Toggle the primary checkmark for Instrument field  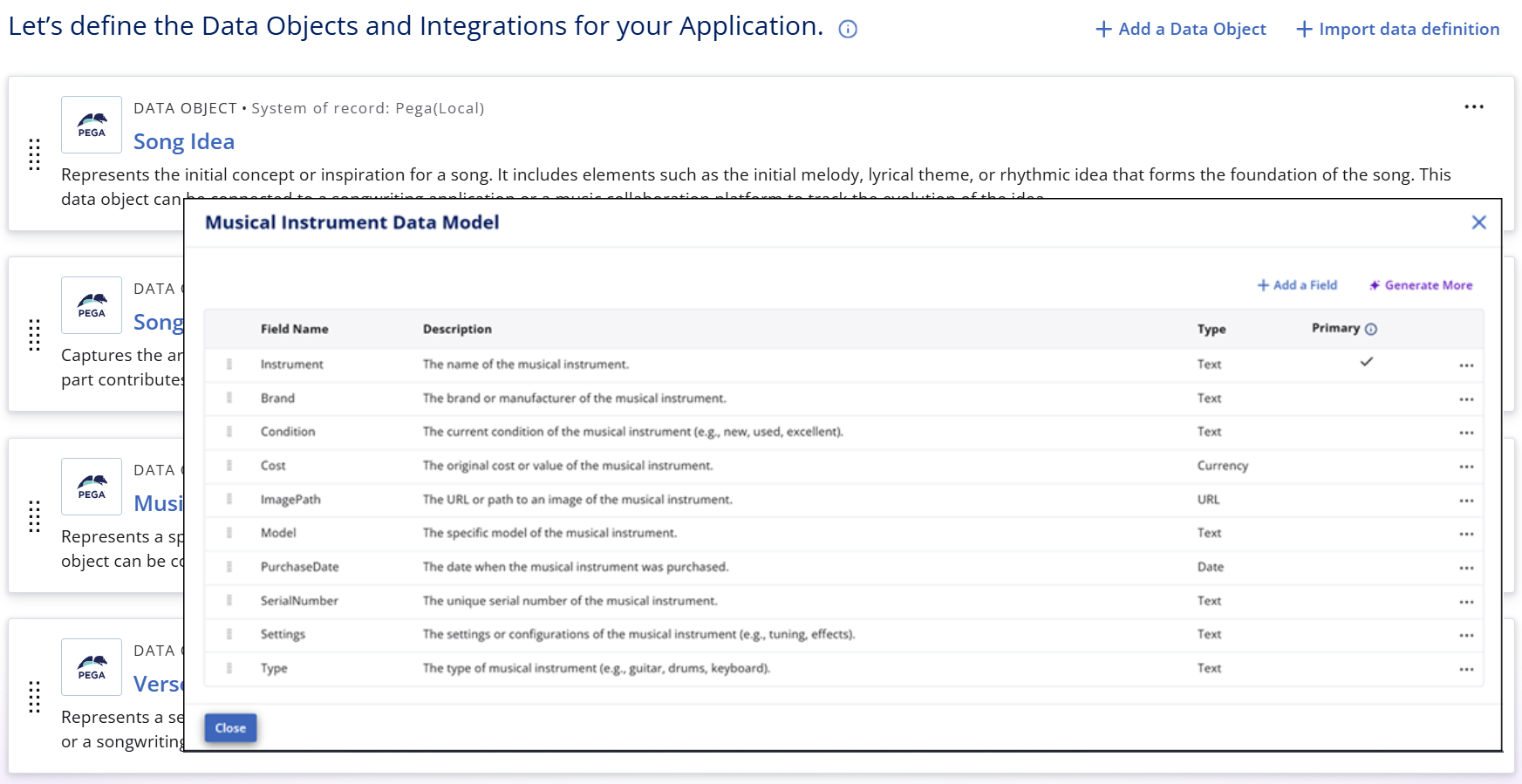pyautogui.click(x=1366, y=362)
